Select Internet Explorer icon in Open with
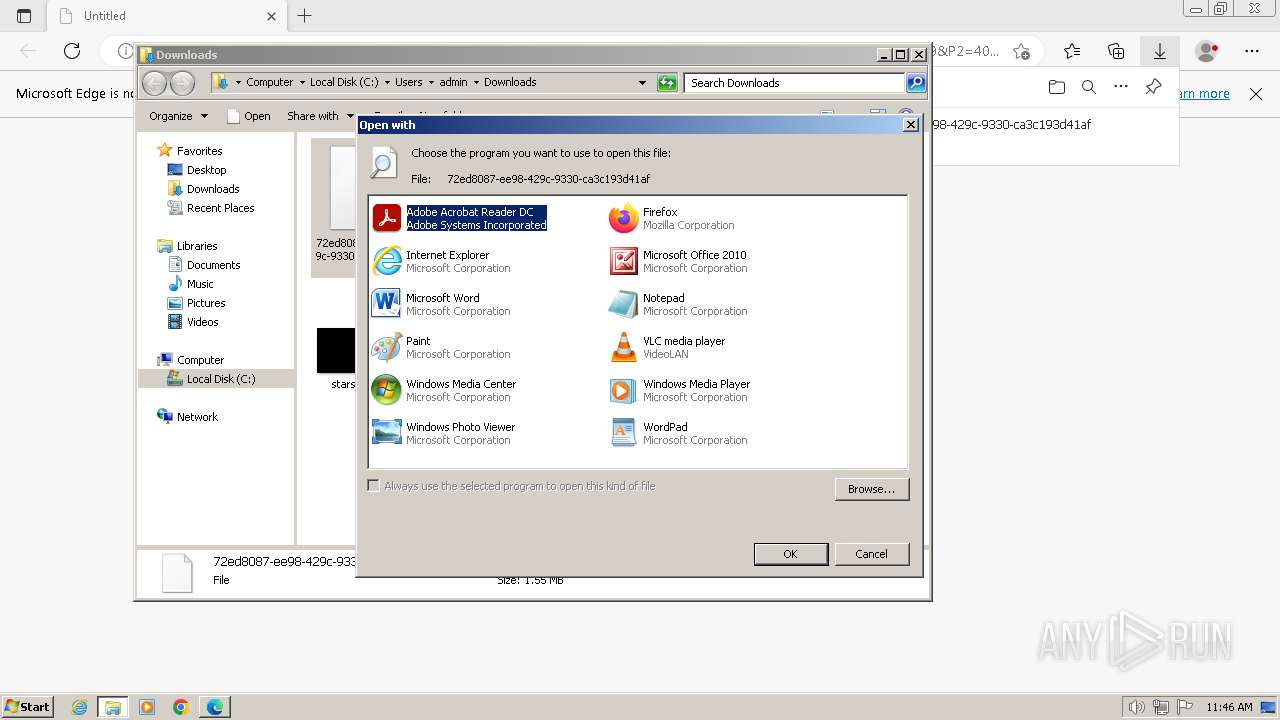 [x=386, y=261]
